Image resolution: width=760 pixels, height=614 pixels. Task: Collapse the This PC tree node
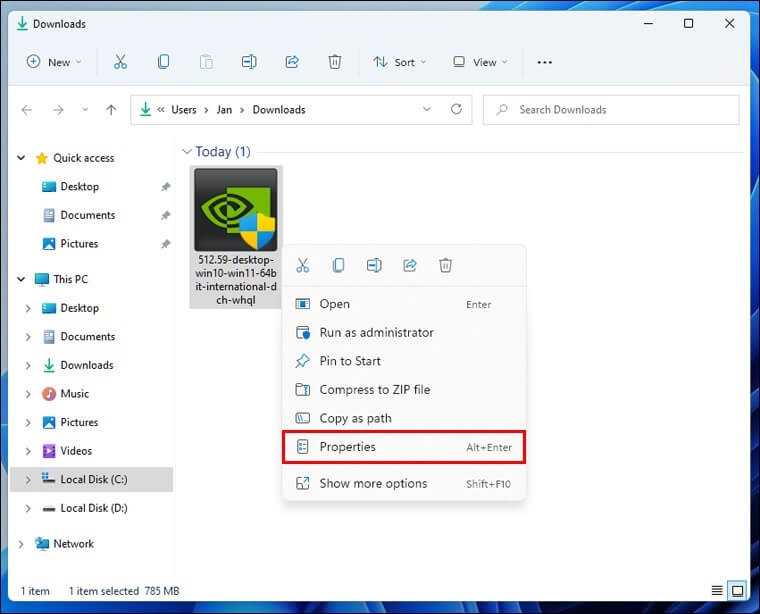21,279
